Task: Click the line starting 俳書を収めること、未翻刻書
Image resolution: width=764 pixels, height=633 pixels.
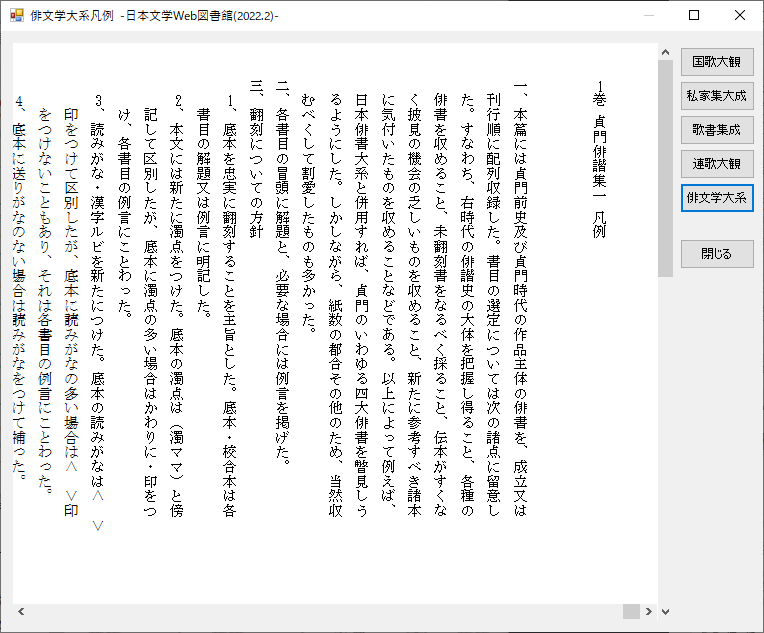Action: pos(441,305)
